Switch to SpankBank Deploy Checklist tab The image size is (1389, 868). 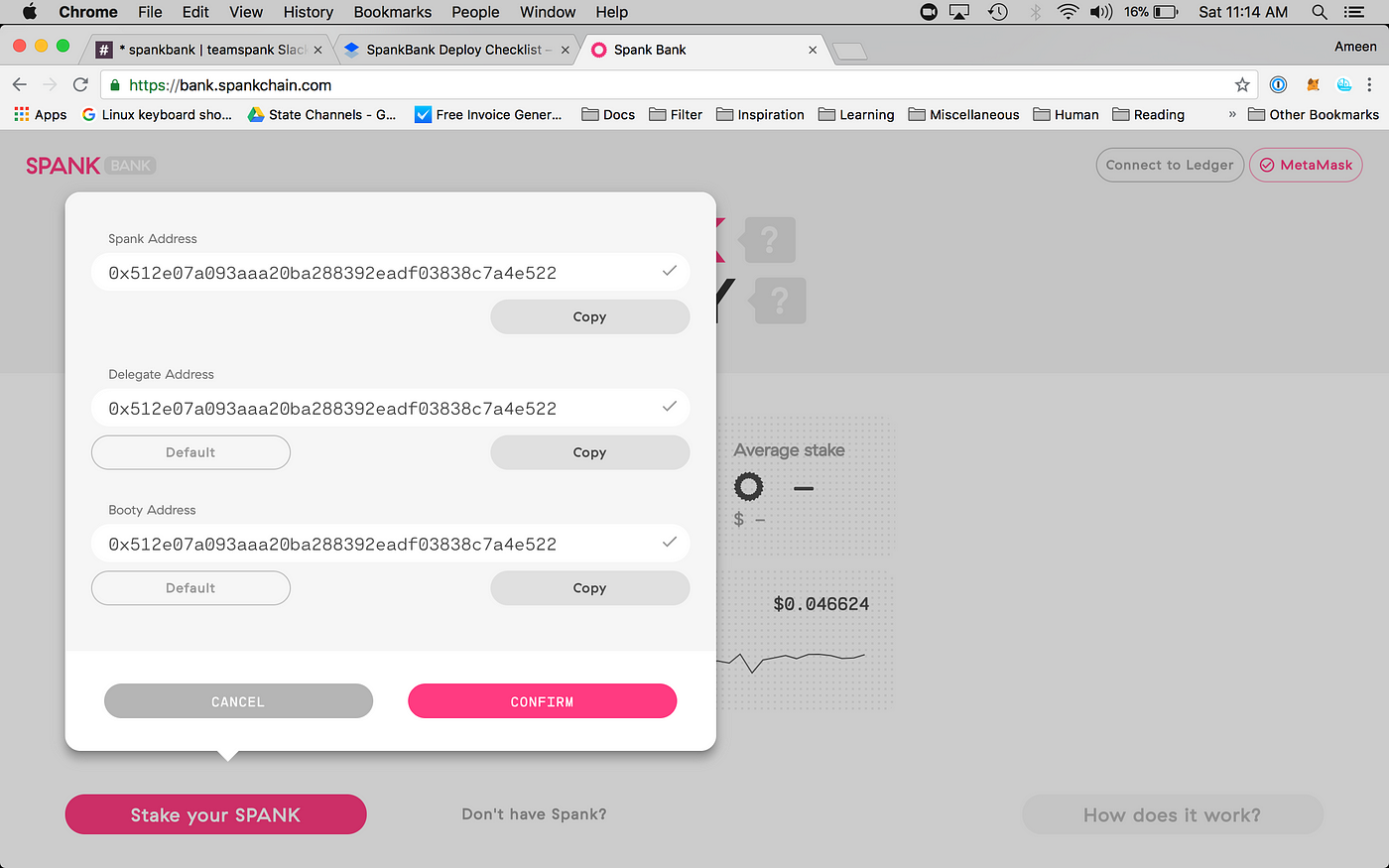(455, 50)
